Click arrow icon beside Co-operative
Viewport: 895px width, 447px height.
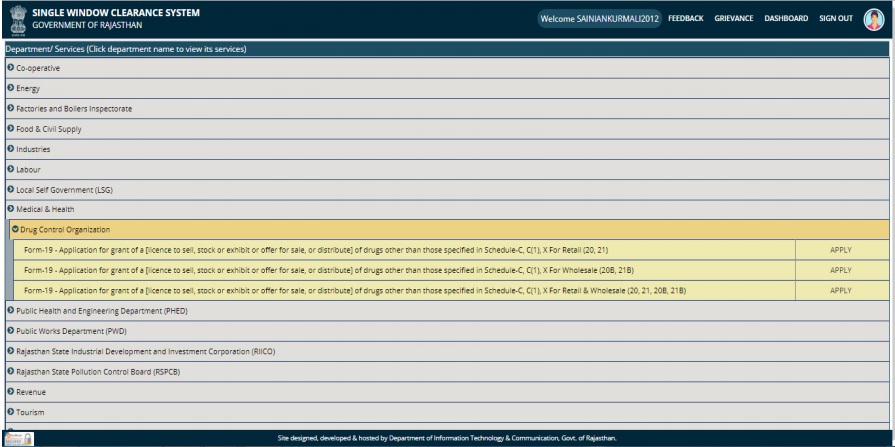tap(10, 68)
